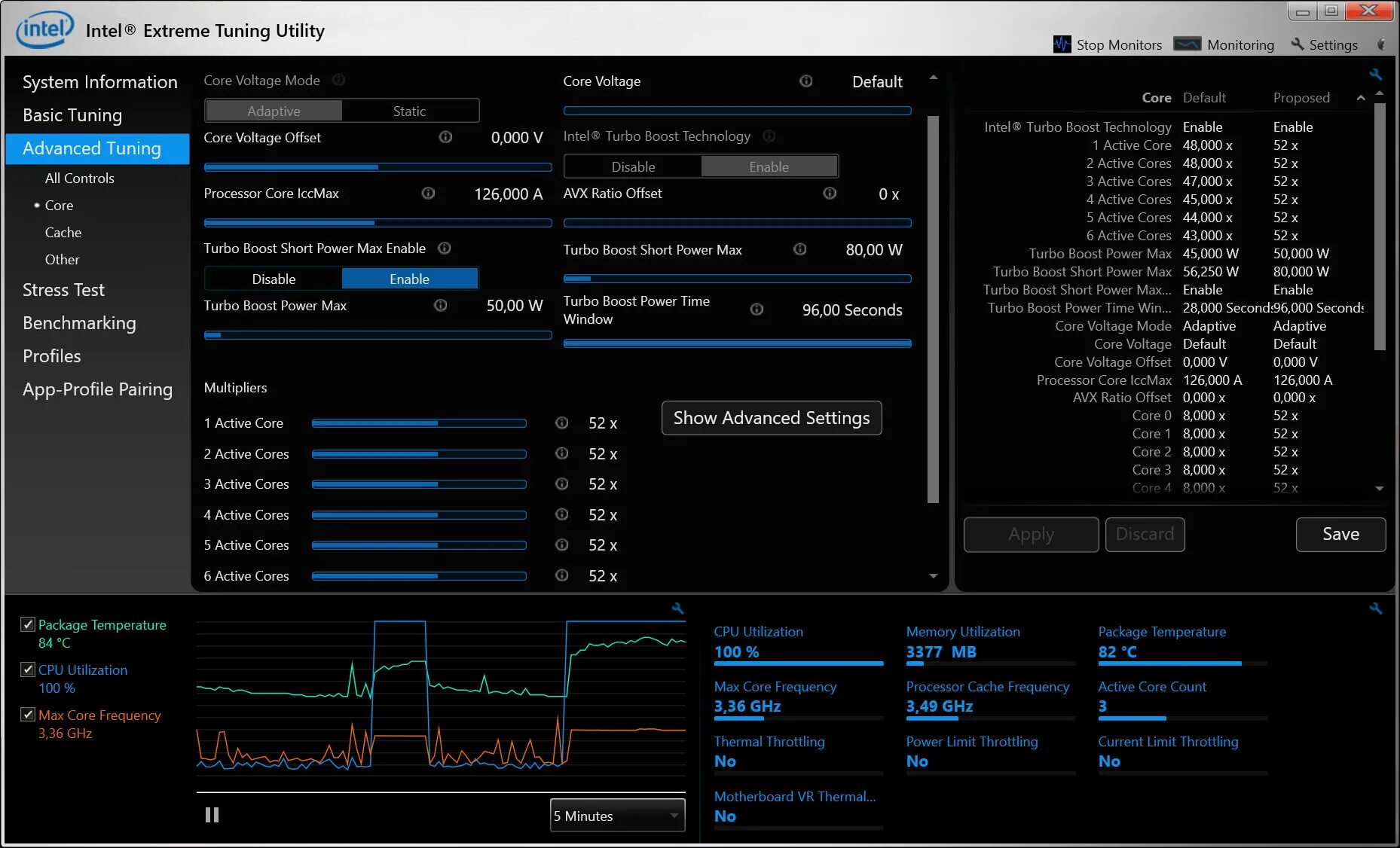Viewport: 1400px width, 848px height.
Task: Select All Controls under Advanced Tuning
Action: point(80,178)
